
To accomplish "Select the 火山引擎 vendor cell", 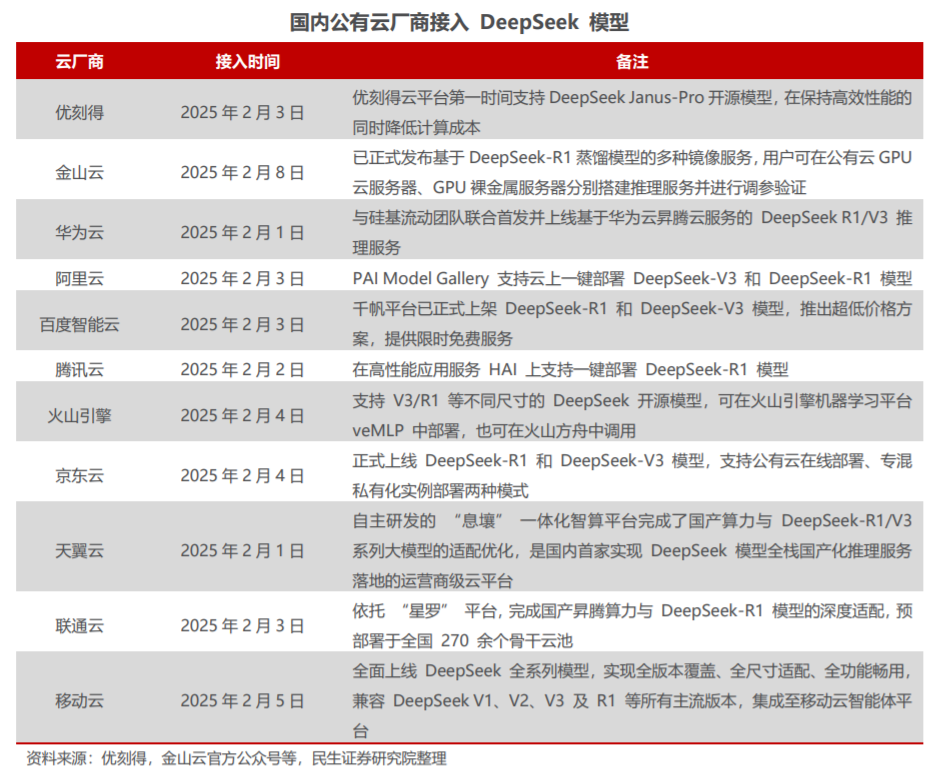I will (80, 416).
